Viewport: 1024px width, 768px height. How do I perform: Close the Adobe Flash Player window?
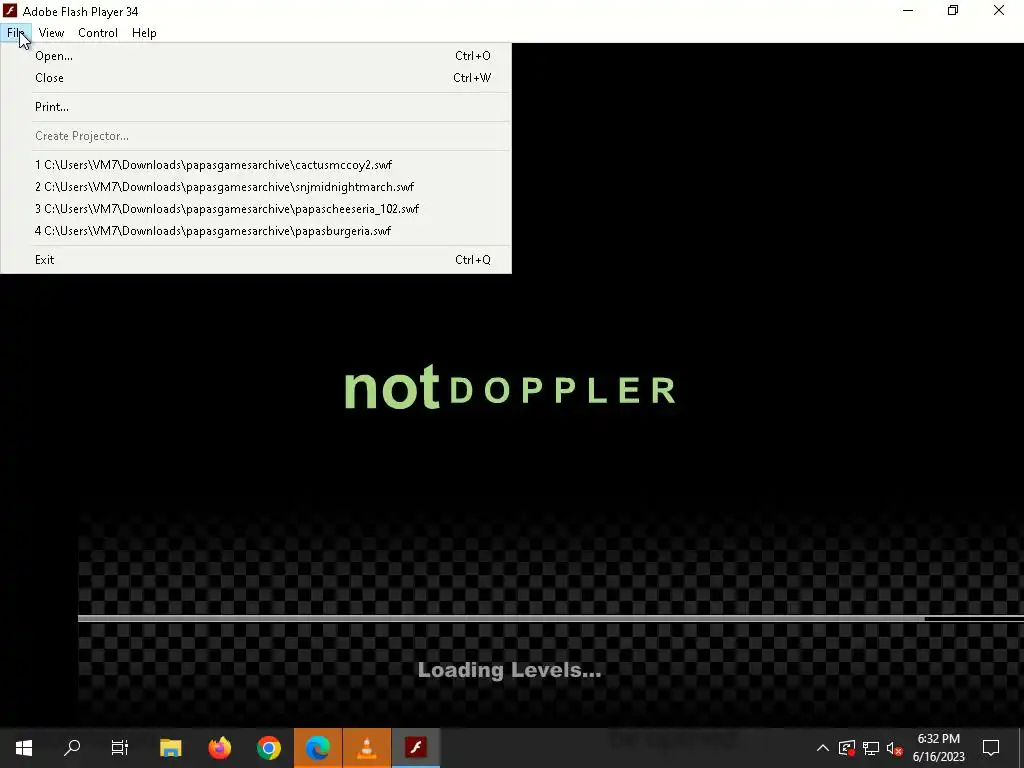tap(999, 10)
